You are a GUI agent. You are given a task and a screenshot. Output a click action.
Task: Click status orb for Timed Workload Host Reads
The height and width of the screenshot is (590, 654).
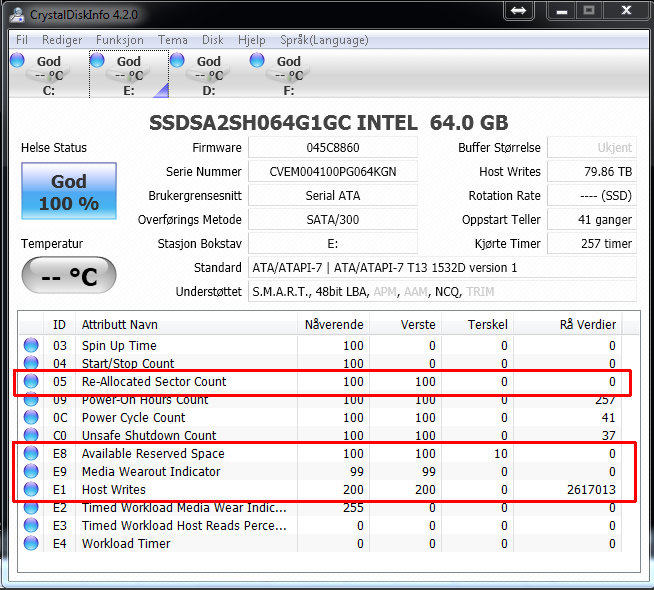pos(31,525)
